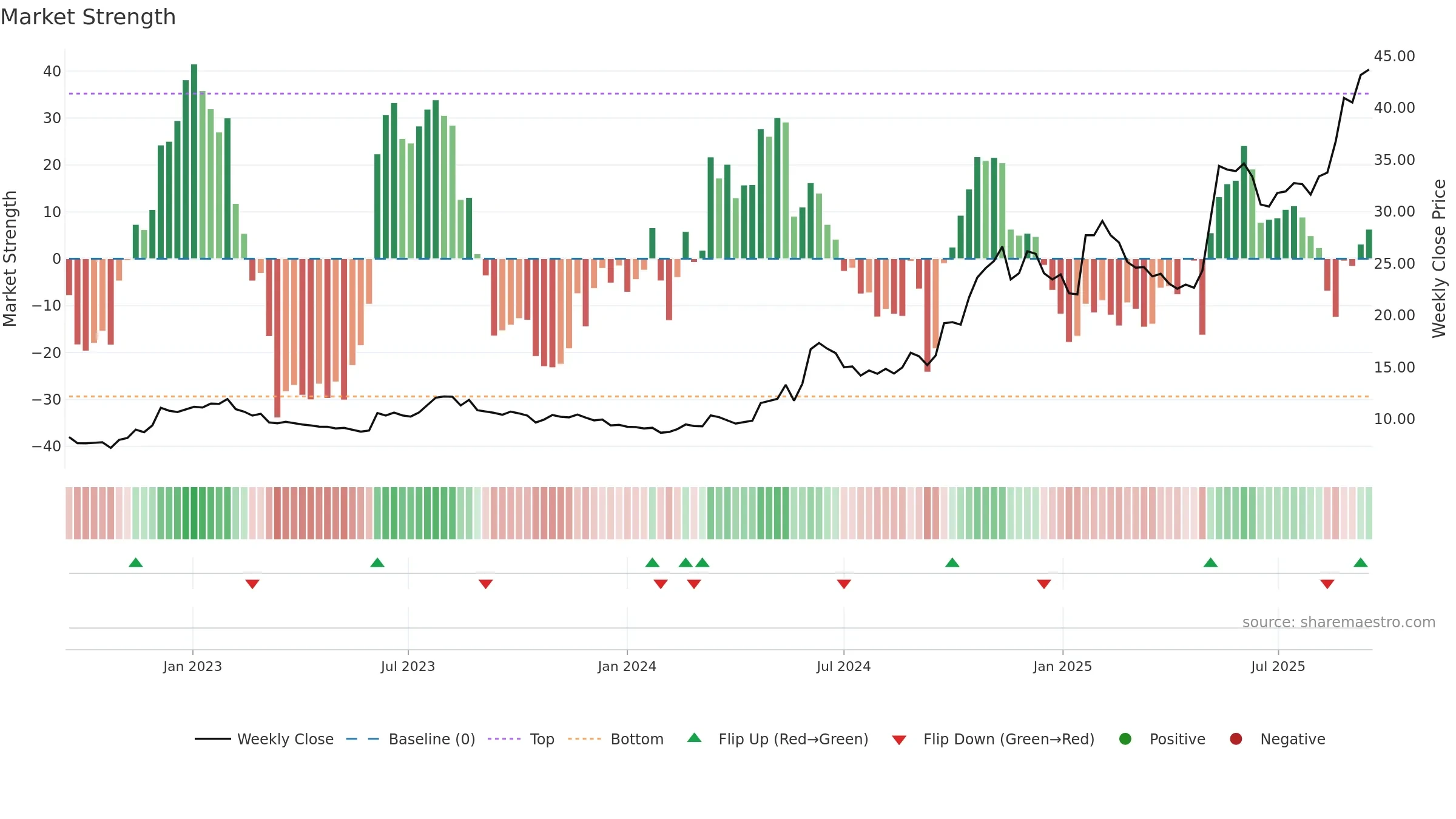Click the red Flip Down legend triangle

tap(899, 740)
